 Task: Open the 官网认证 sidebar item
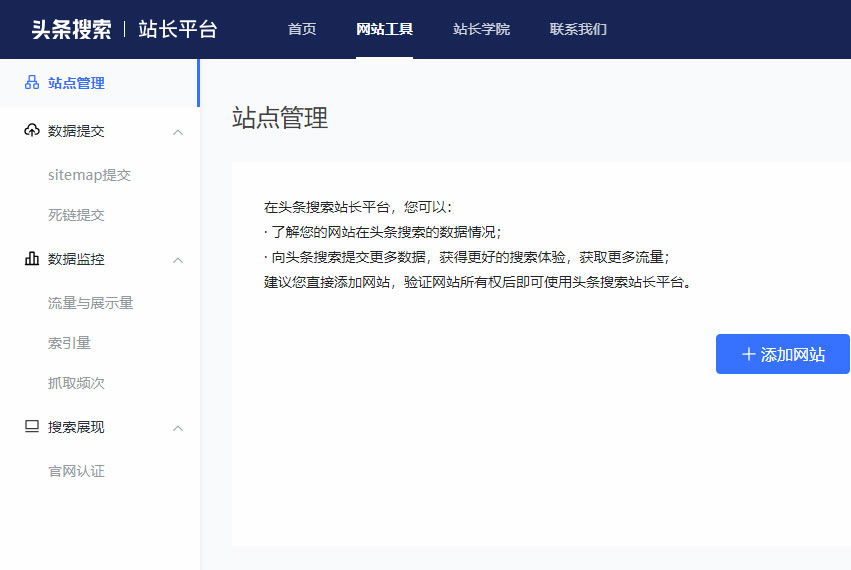click(76, 471)
